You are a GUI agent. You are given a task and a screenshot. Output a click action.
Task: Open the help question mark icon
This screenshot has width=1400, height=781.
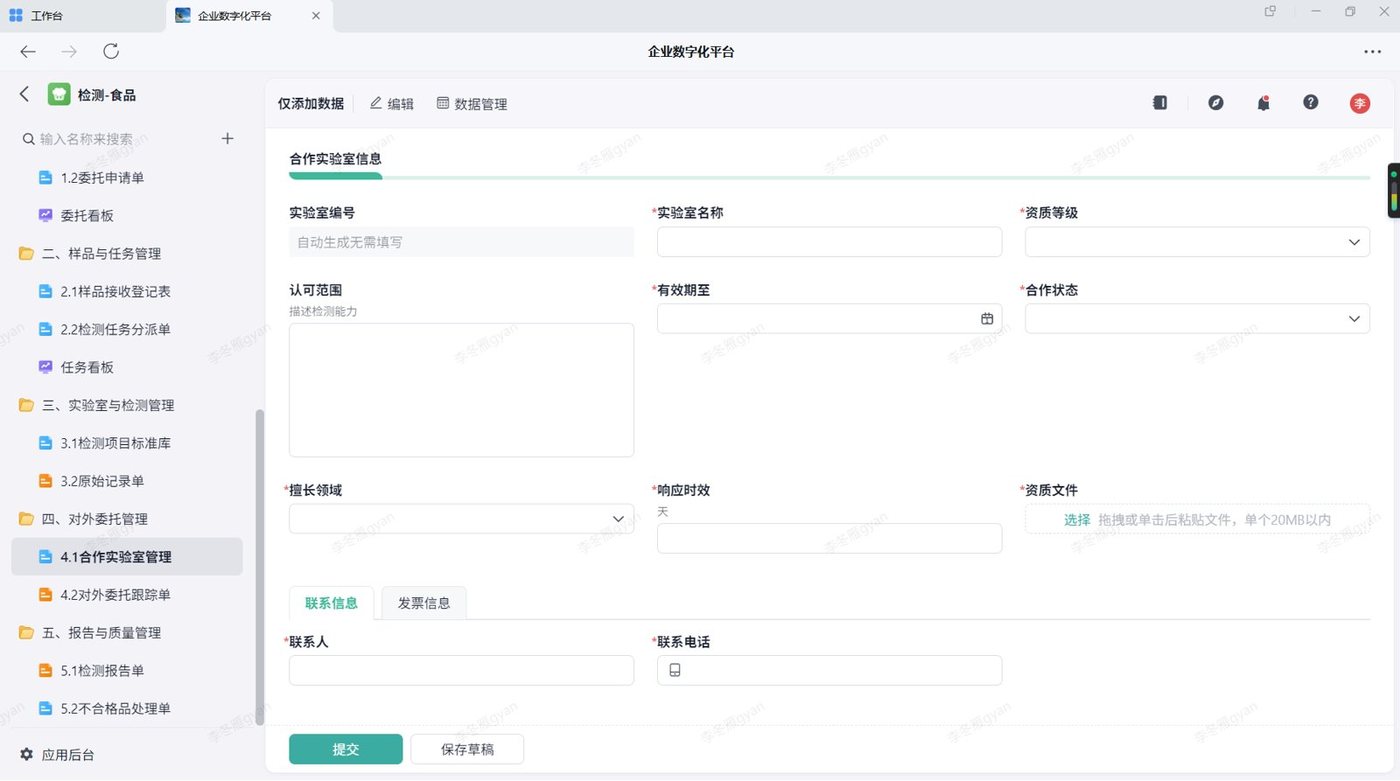1311,103
